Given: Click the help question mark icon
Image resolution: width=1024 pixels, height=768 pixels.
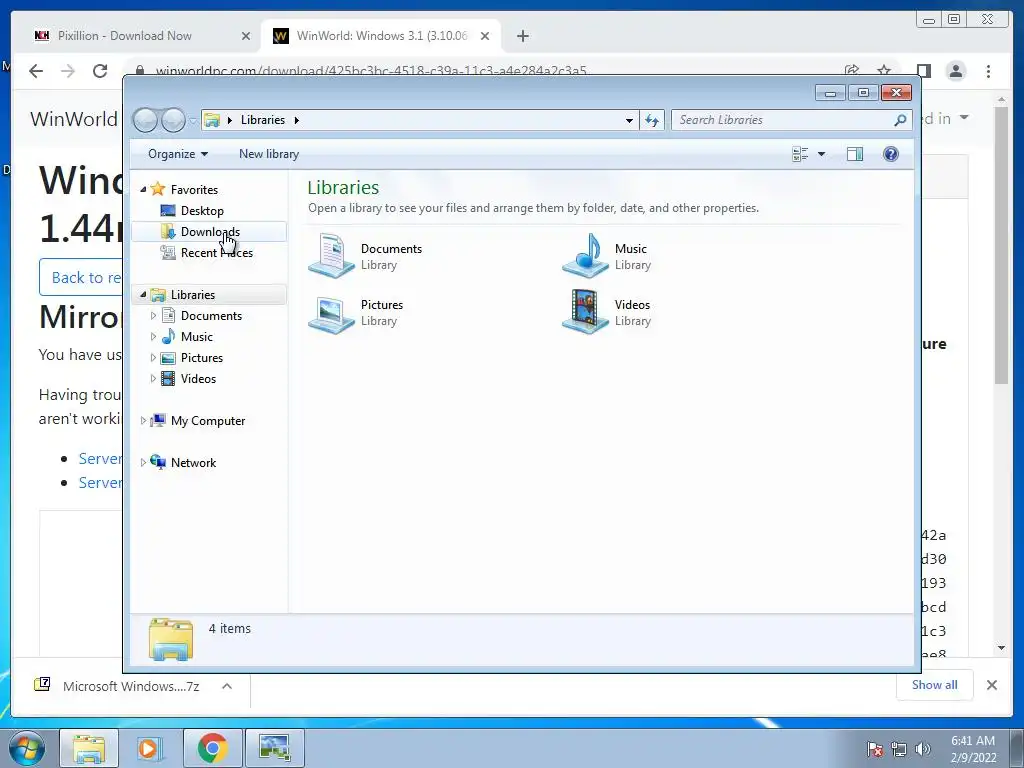Looking at the screenshot, I should (x=890, y=154).
